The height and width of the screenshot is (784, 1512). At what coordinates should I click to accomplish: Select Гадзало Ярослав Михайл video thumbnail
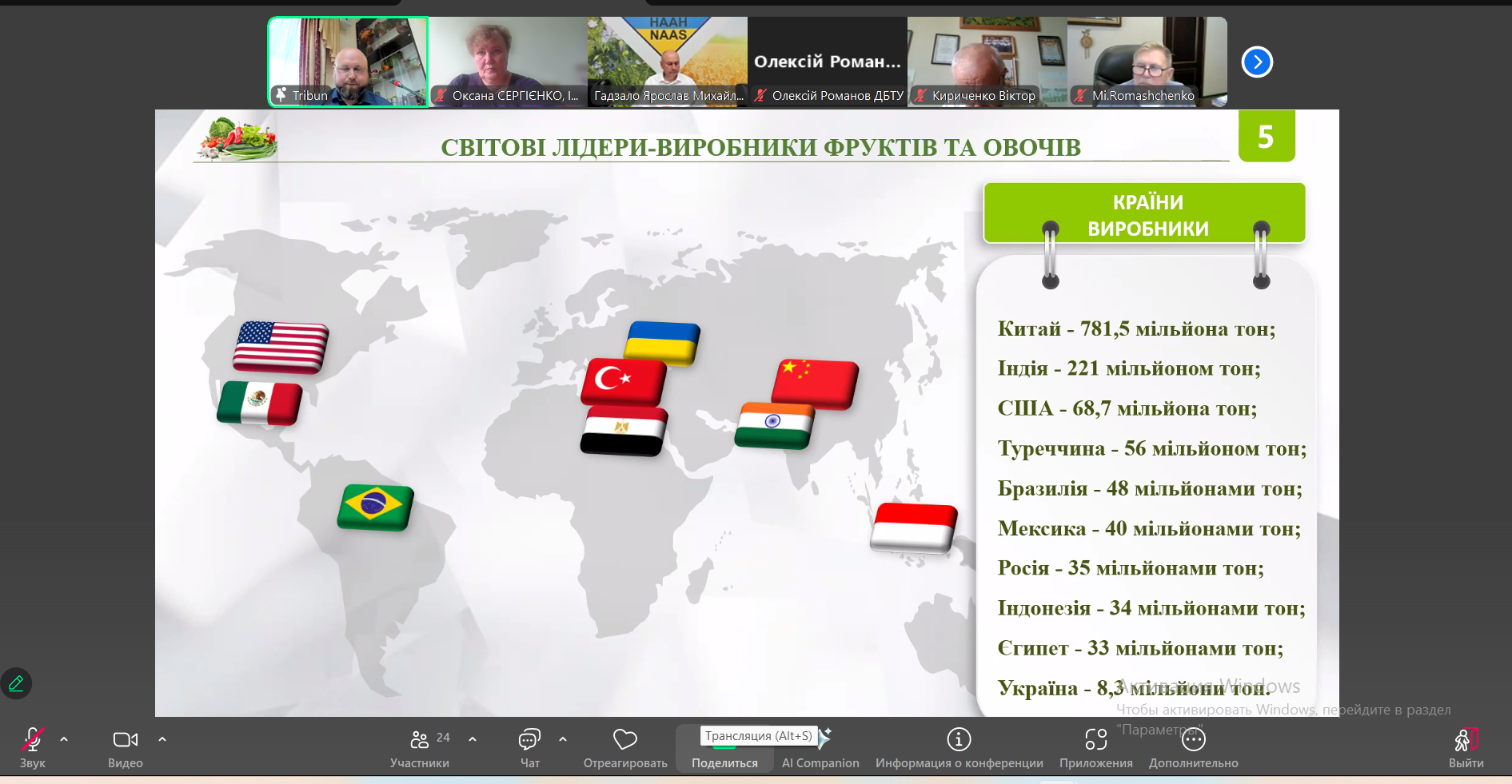tap(668, 62)
